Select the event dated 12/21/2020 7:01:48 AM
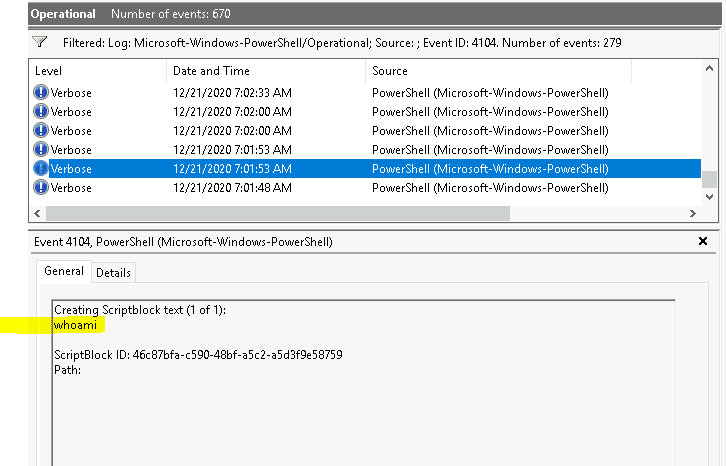 [366, 188]
